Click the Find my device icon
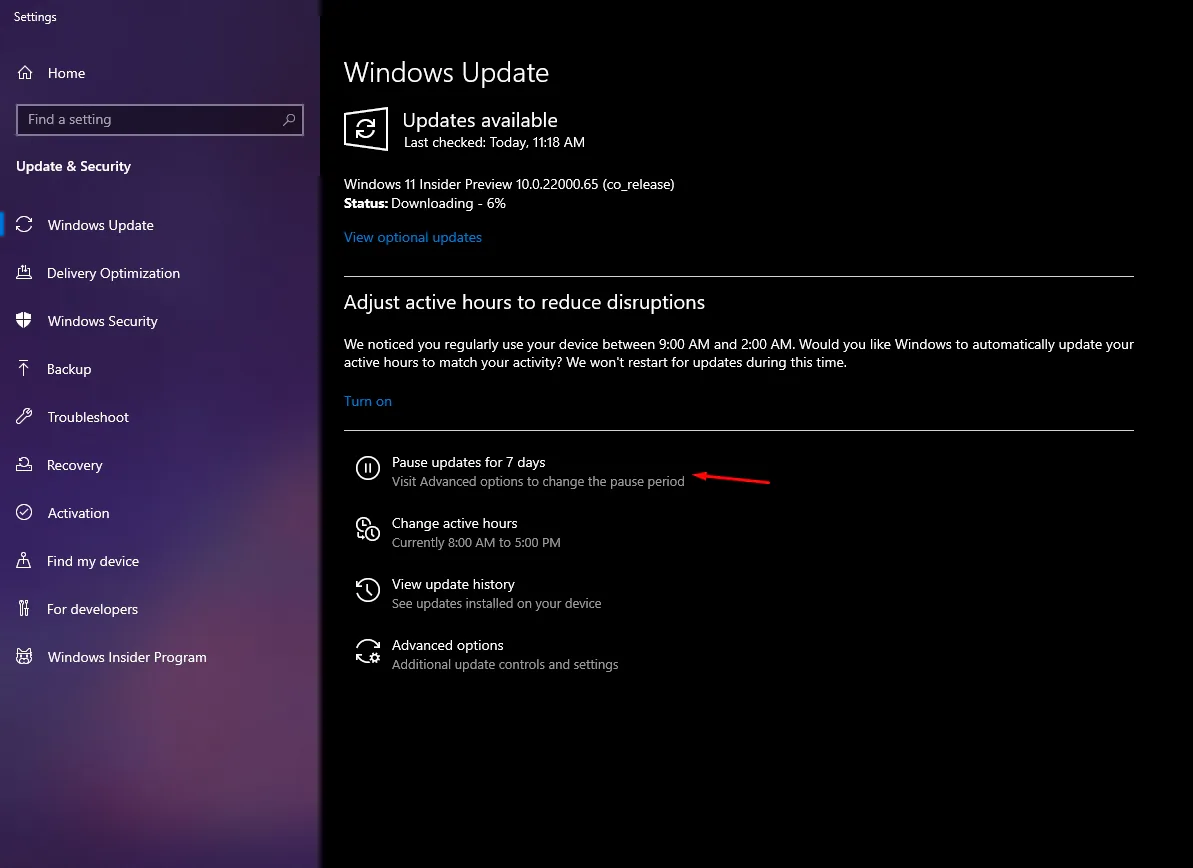This screenshot has height=868, width=1193. coord(24,560)
